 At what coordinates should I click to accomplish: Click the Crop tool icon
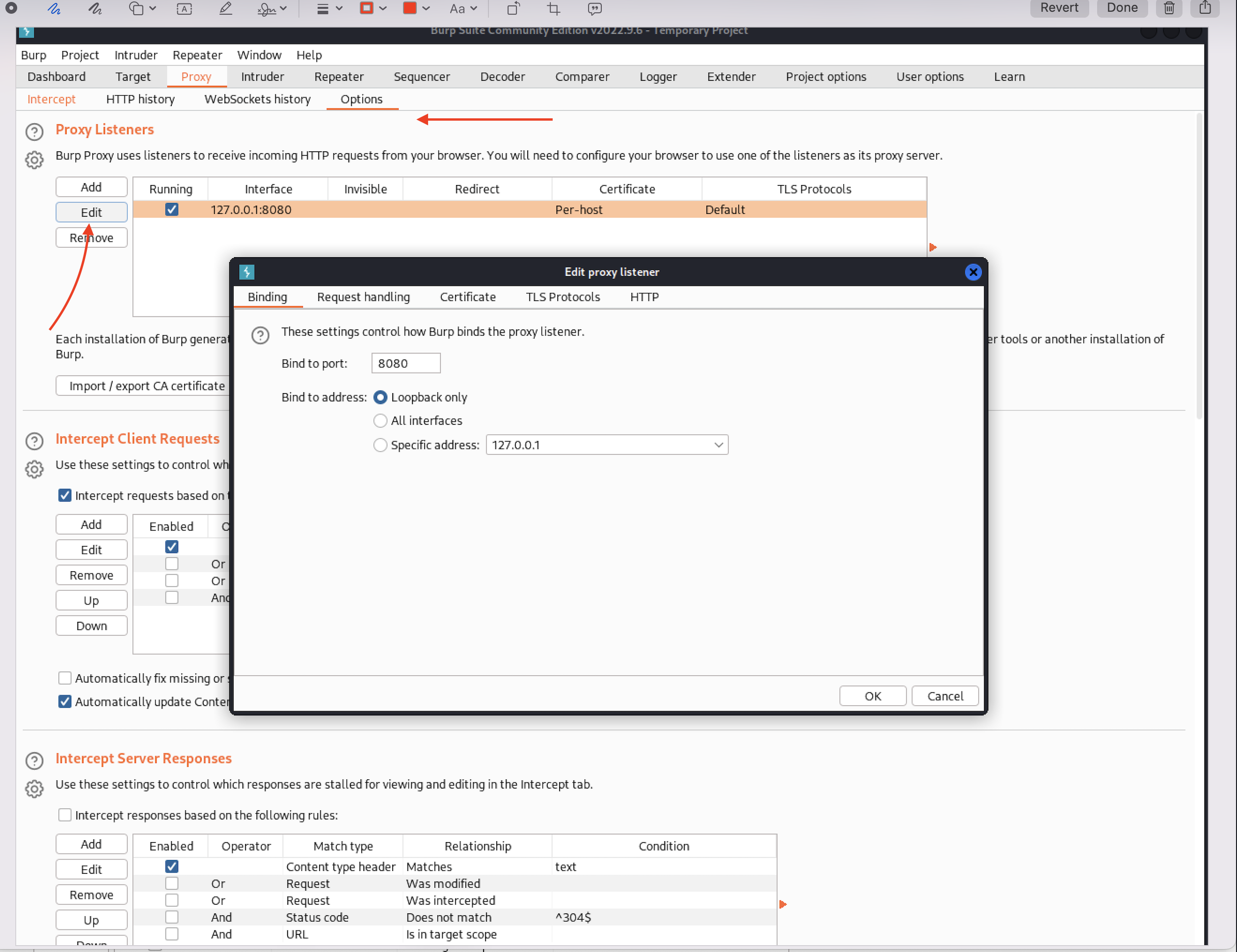[553, 8]
